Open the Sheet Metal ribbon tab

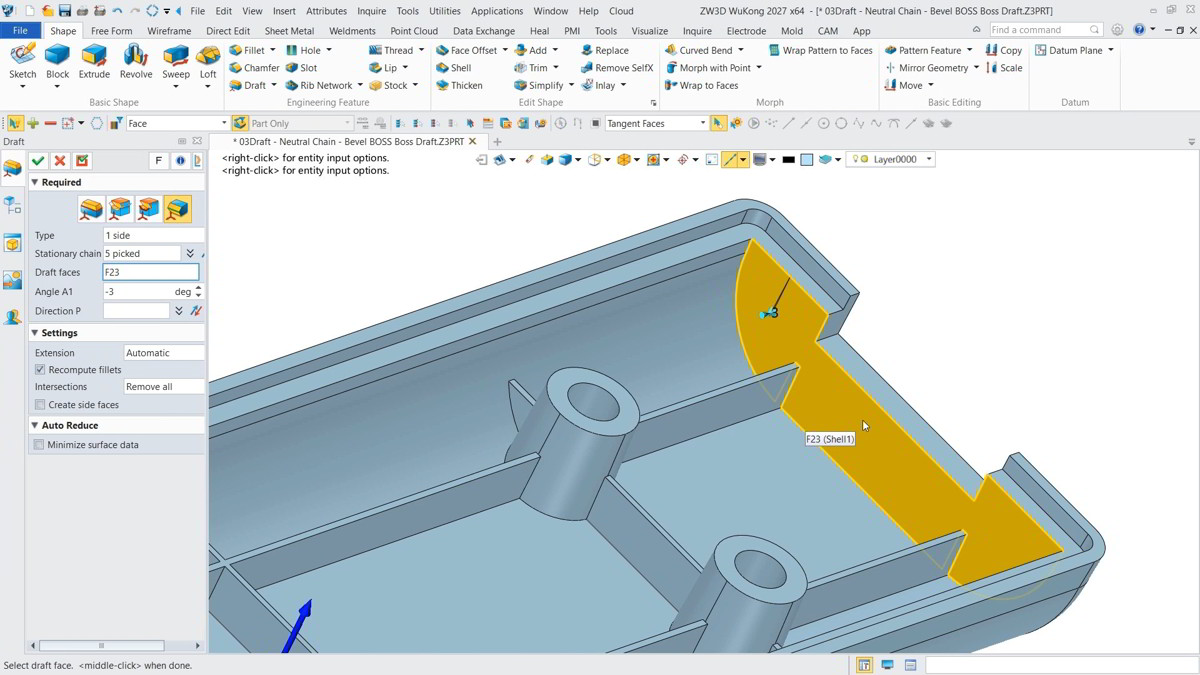(289, 31)
